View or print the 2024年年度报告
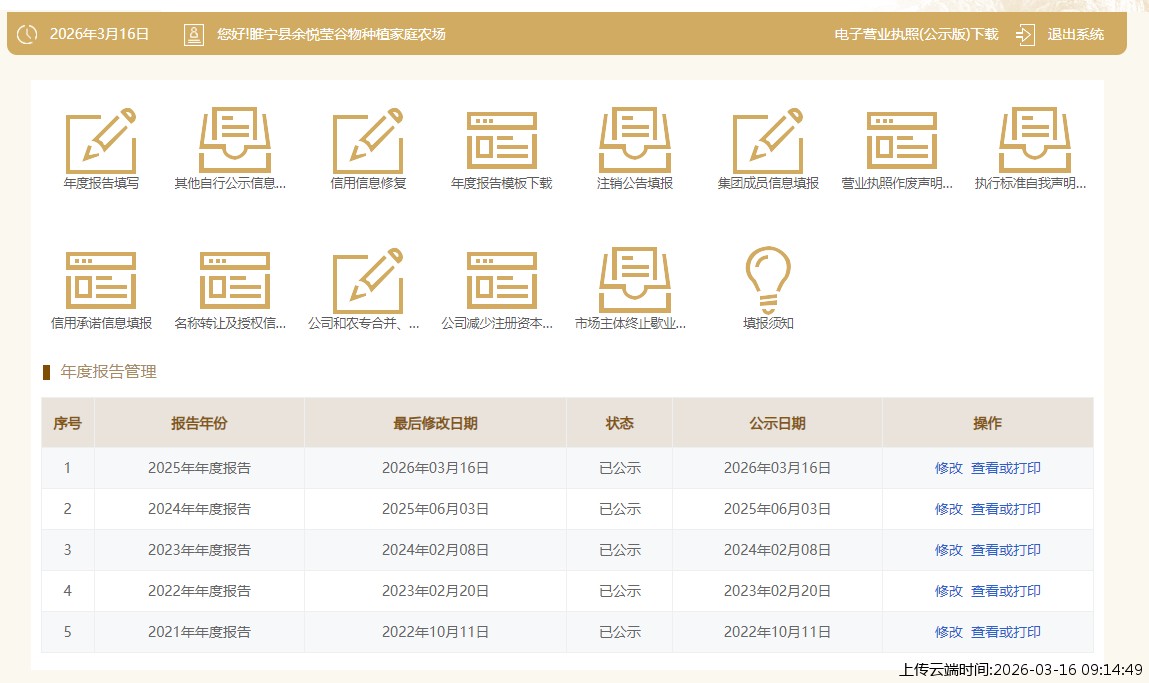 (1006, 509)
